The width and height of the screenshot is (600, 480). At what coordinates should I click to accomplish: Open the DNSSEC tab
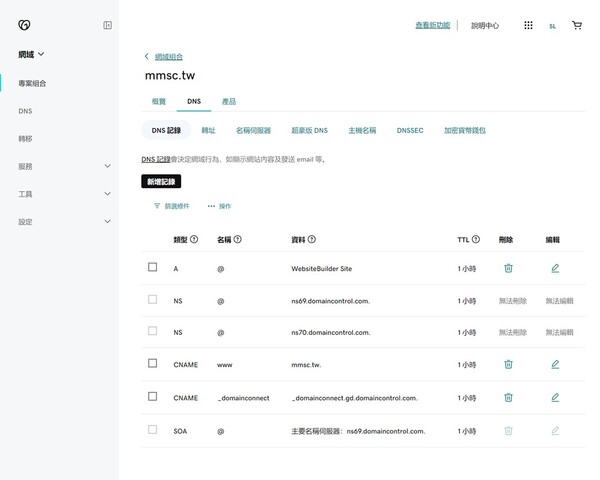click(410, 131)
